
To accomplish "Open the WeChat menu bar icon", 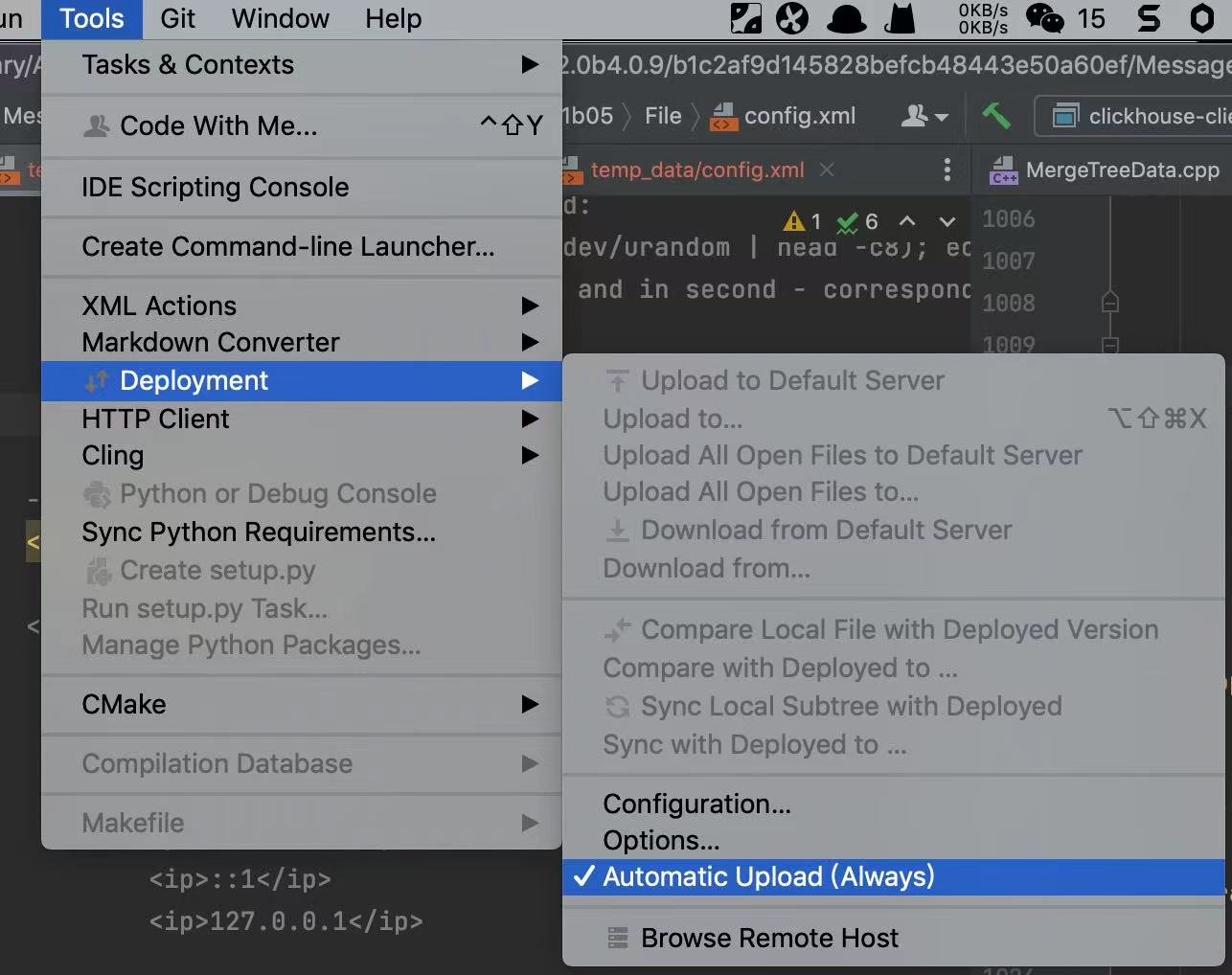I will 1044,18.
